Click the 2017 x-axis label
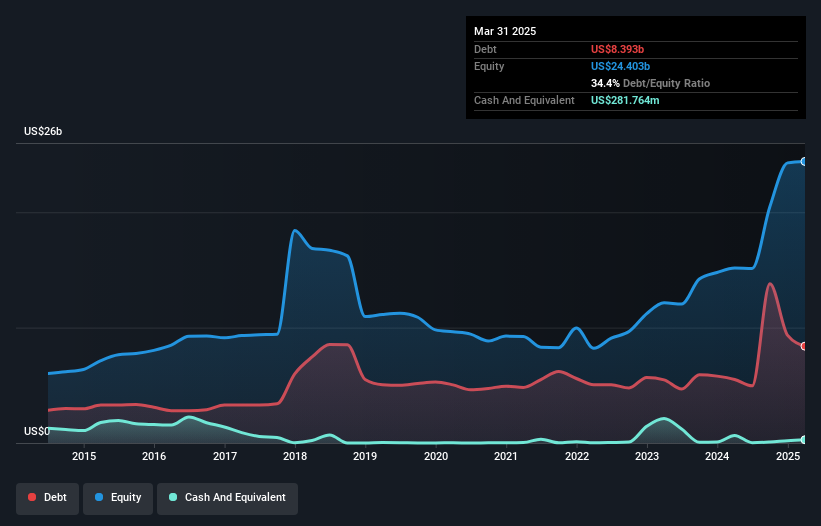 [x=225, y=456]
